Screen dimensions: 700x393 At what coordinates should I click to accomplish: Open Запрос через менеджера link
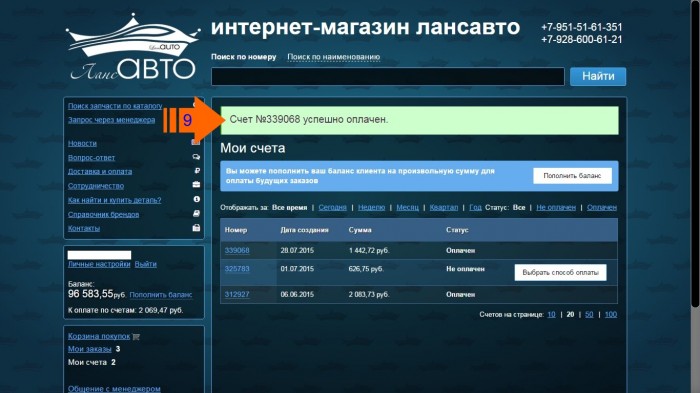(112, 120)
